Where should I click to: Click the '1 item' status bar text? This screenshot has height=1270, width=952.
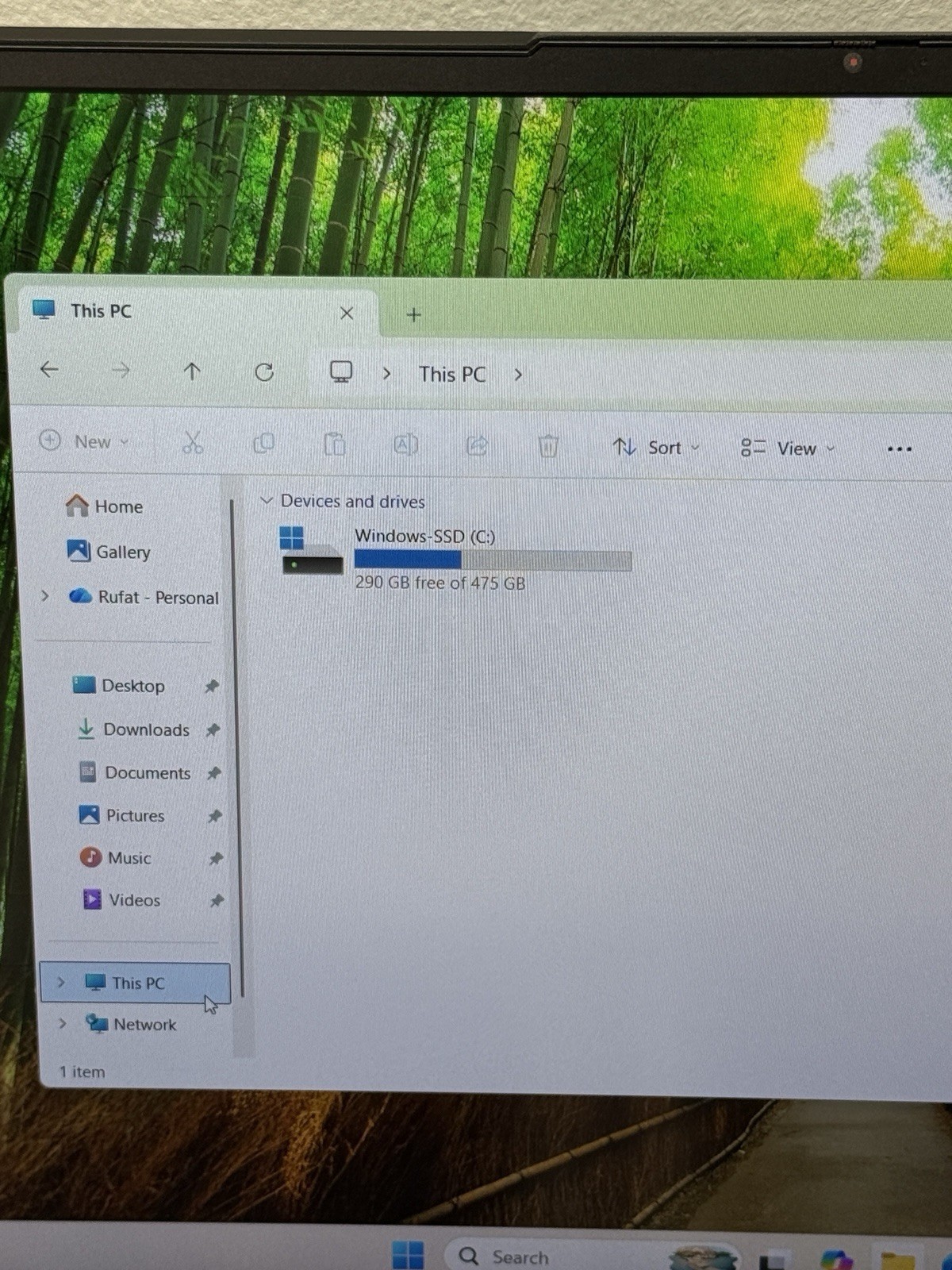coord(82,1072)
